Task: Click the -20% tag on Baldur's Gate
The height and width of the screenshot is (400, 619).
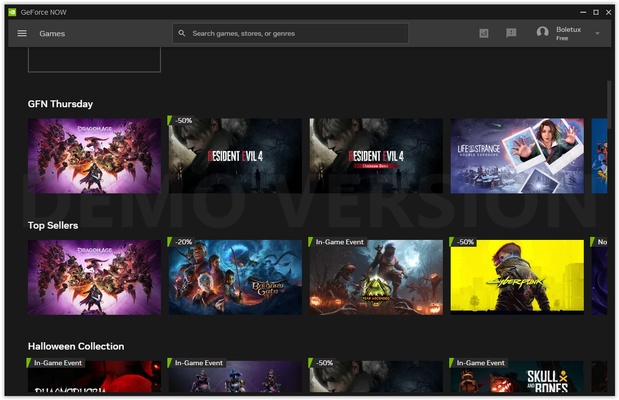Action: click(x=182, y=242)
